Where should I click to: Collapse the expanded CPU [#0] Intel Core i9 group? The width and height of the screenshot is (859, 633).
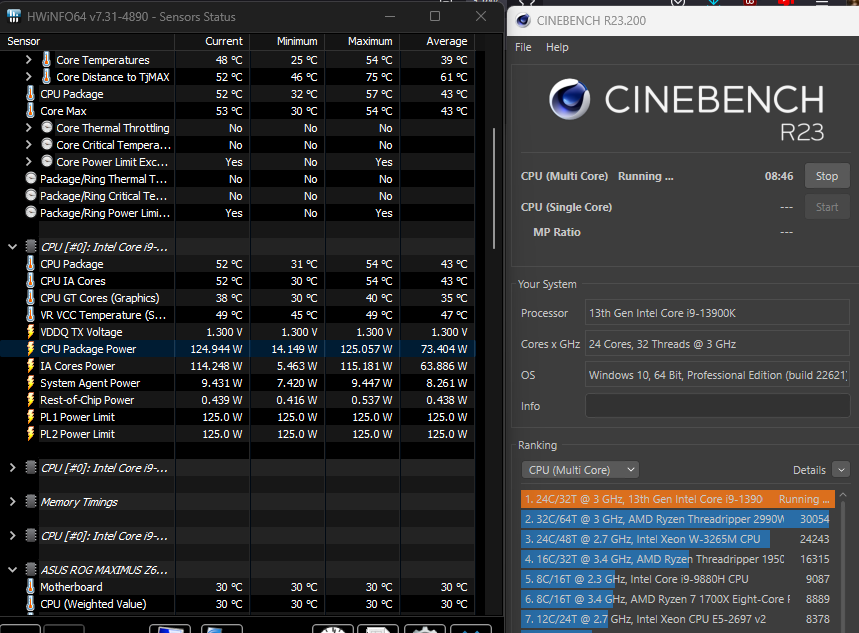point(12,247)
